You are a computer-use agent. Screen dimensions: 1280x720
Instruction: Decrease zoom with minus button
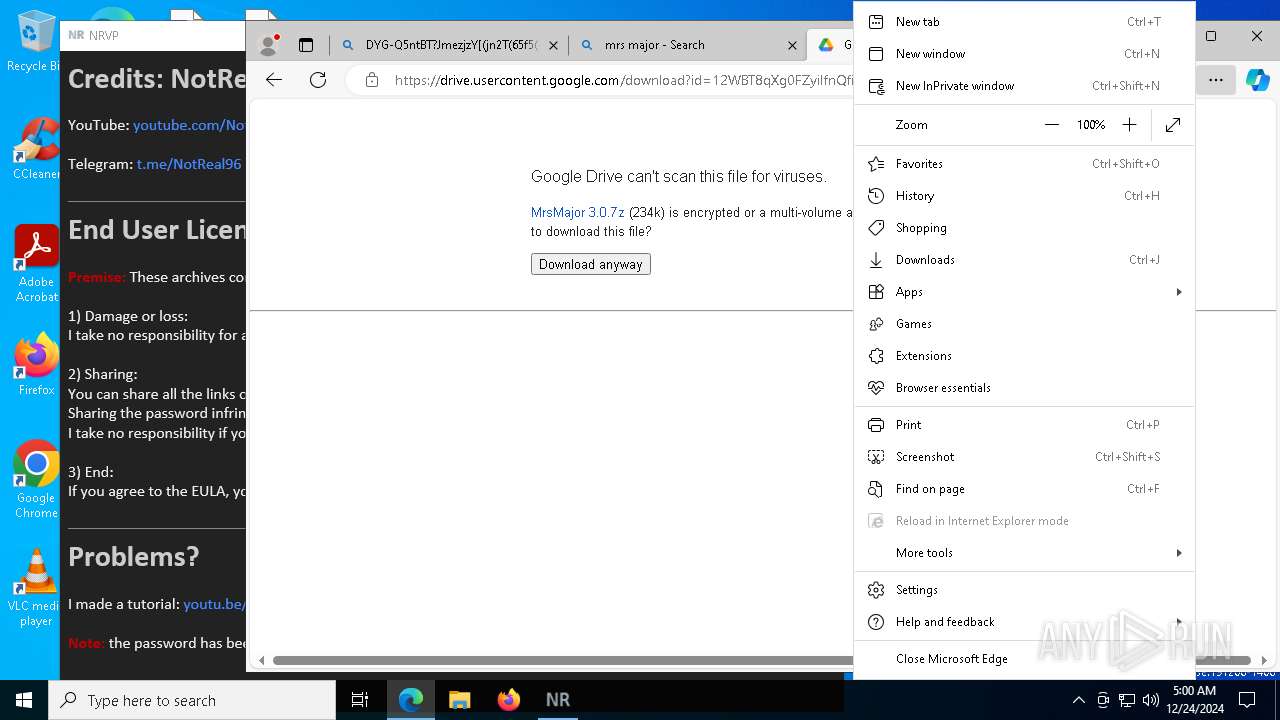[x=1051, y=125]
